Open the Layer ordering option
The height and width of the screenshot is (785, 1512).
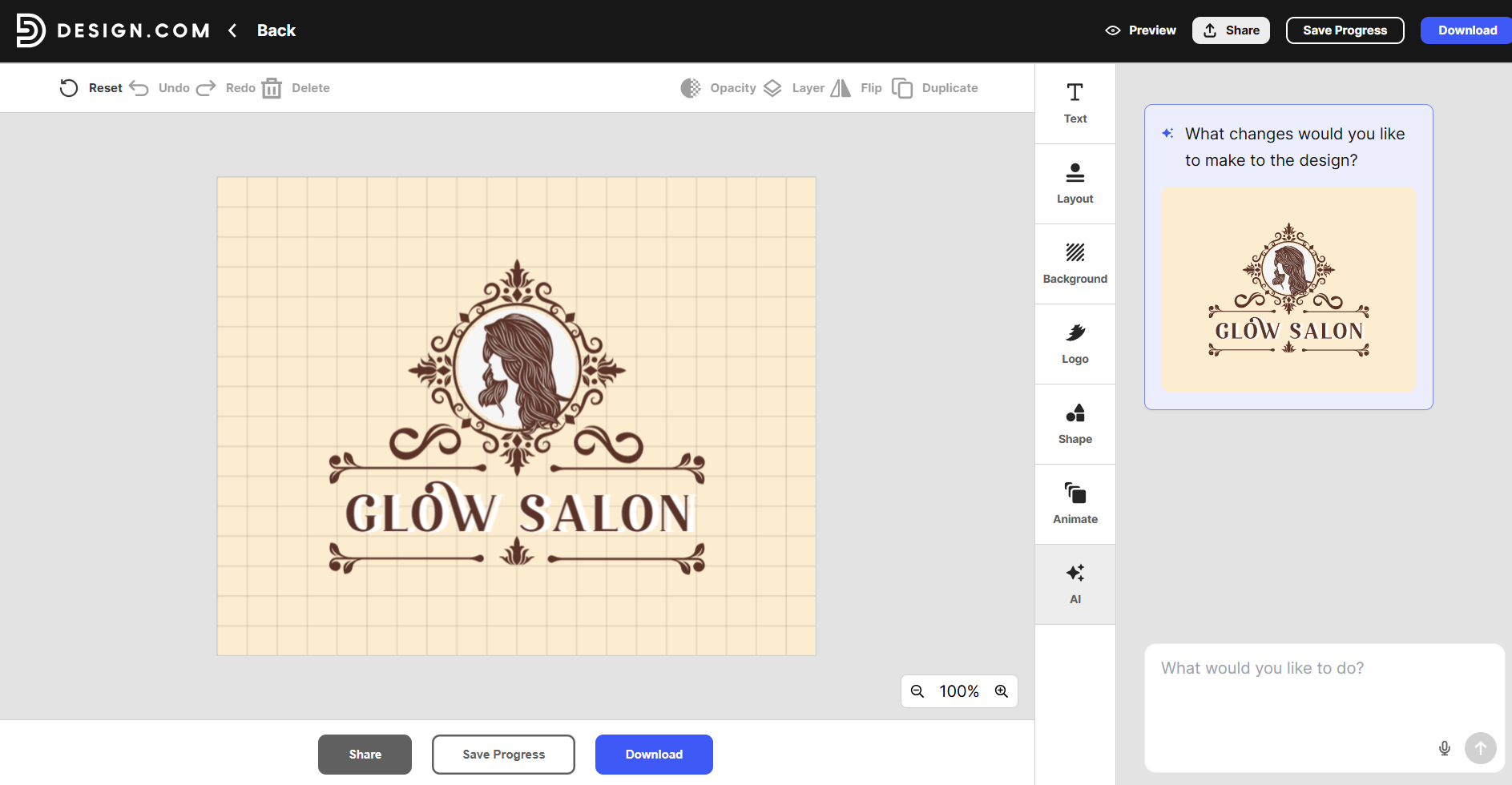coord(793,88)
